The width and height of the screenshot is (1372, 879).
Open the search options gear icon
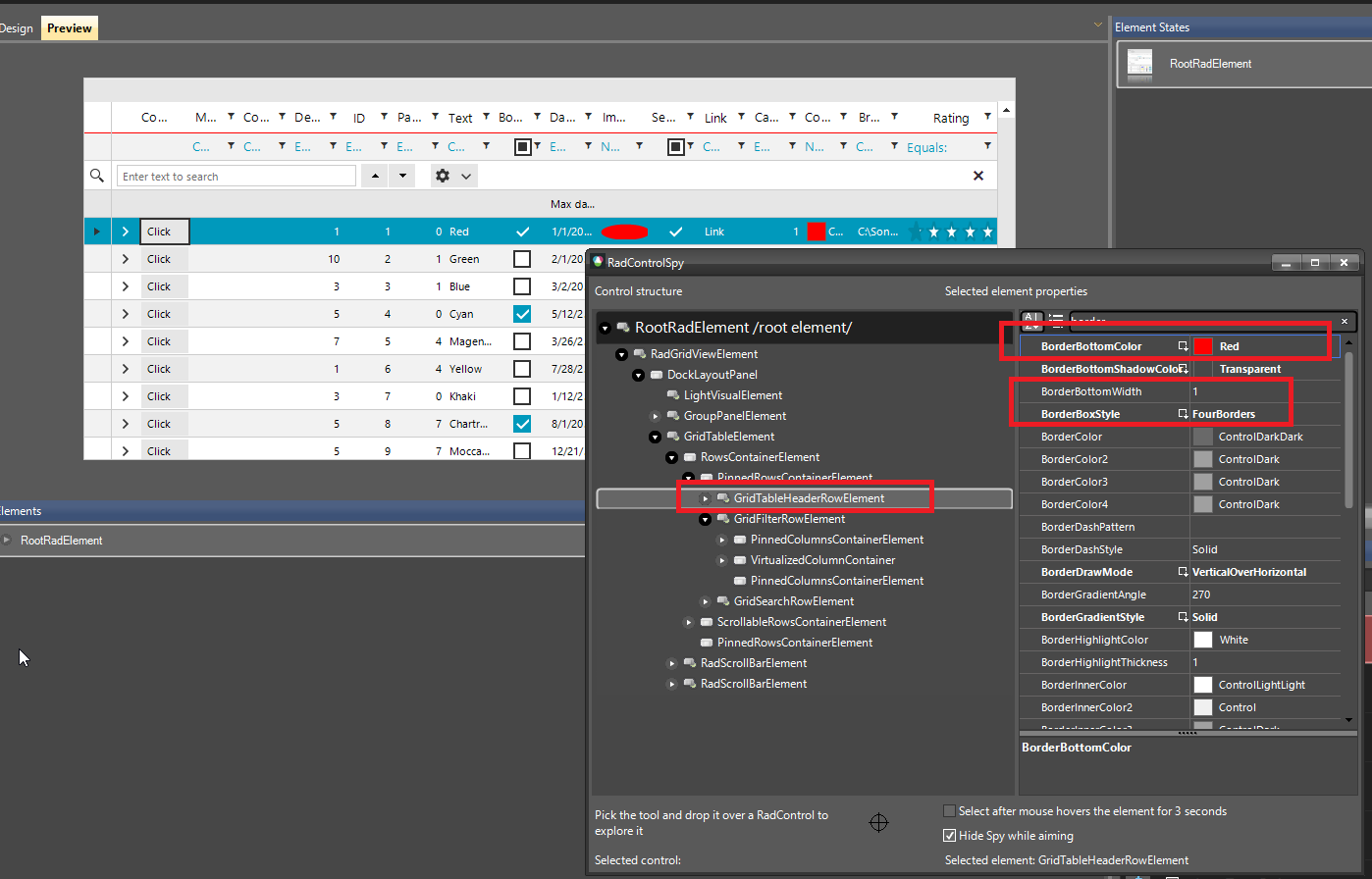tap(445, 175)
